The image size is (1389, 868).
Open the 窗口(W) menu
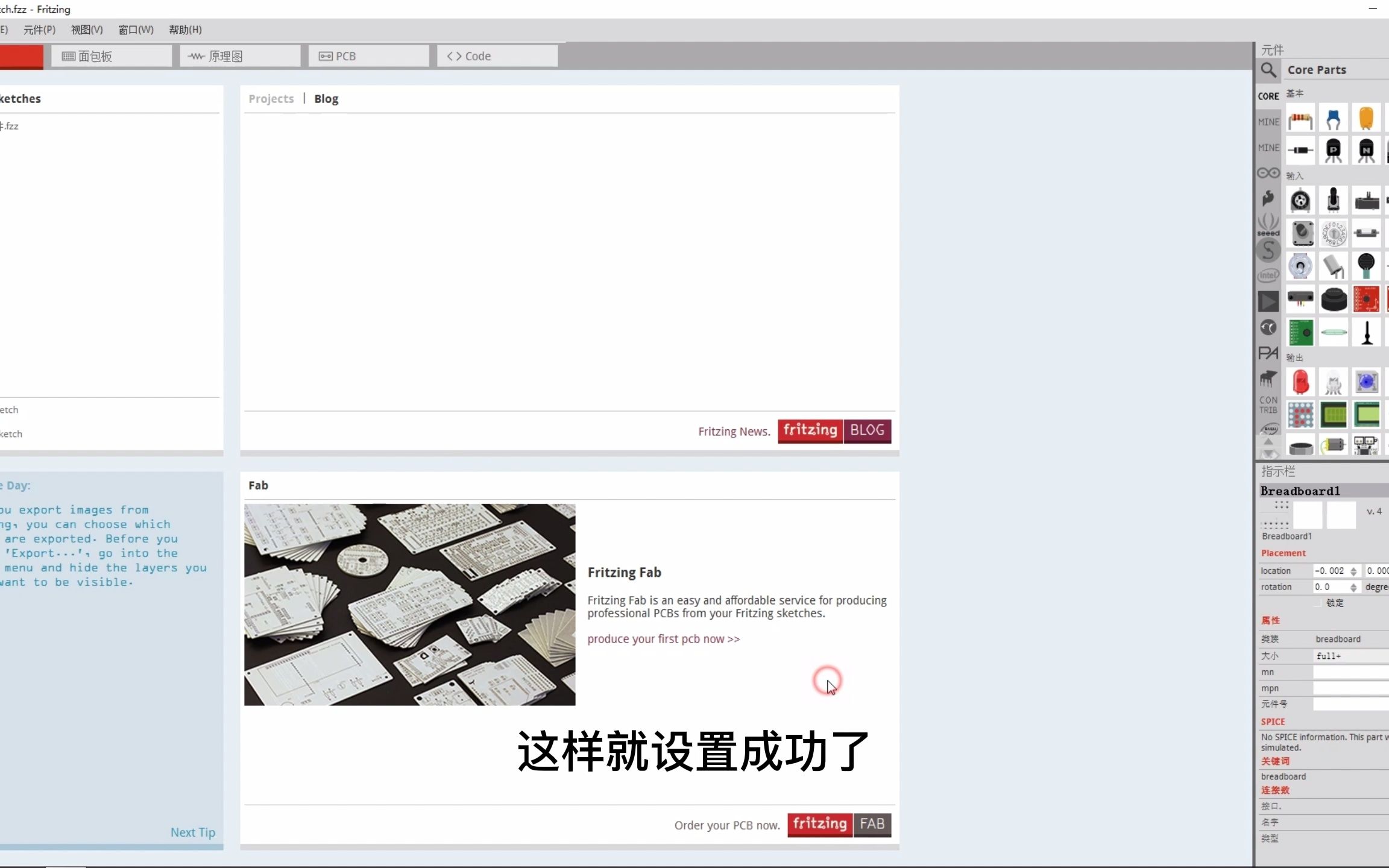pos(136,30)
